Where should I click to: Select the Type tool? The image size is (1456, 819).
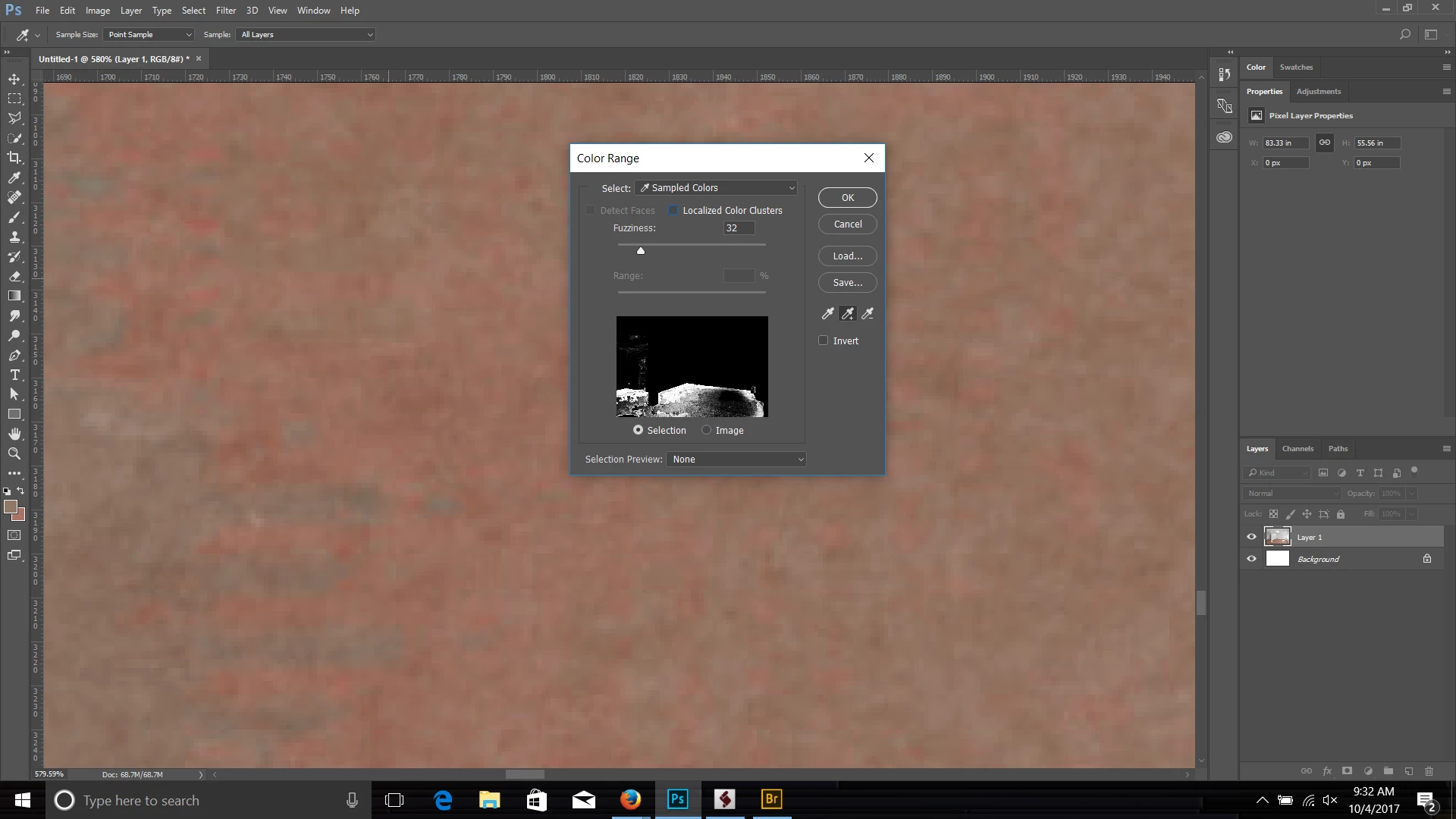tap(14, 375)
